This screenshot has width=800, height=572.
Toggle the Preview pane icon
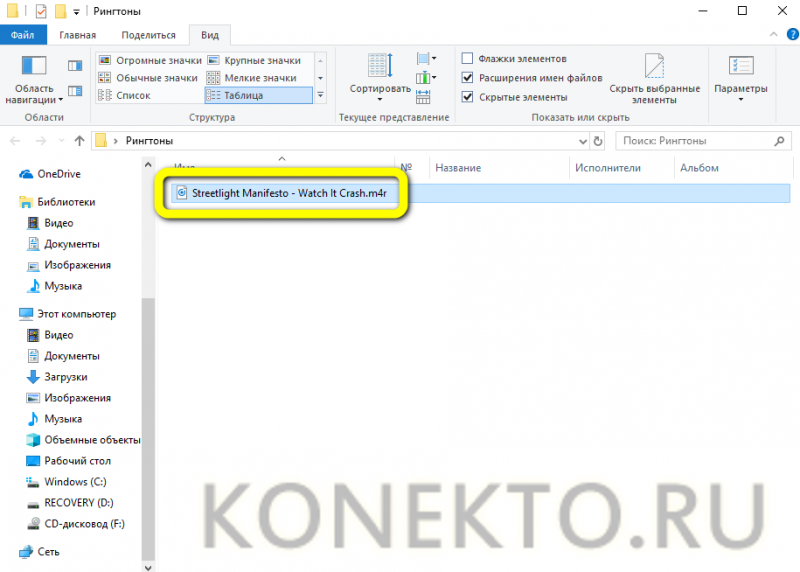click(x=75, y=65)
